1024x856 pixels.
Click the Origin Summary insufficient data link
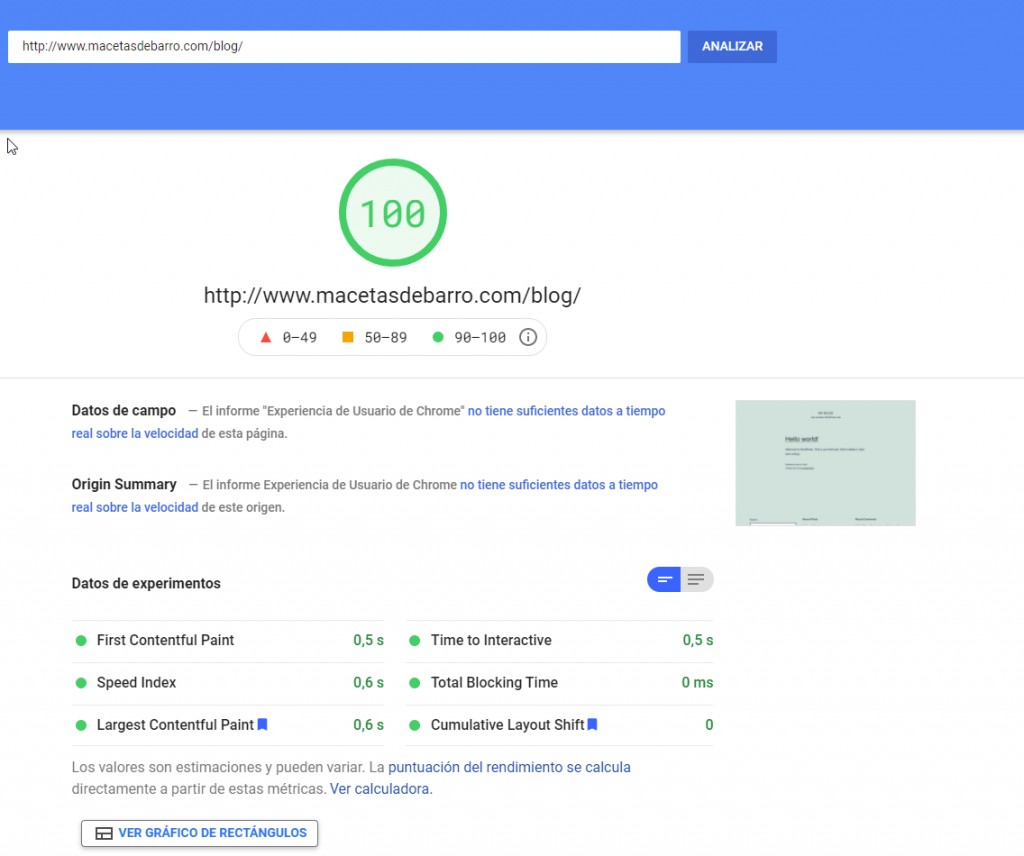click(558, 485)
